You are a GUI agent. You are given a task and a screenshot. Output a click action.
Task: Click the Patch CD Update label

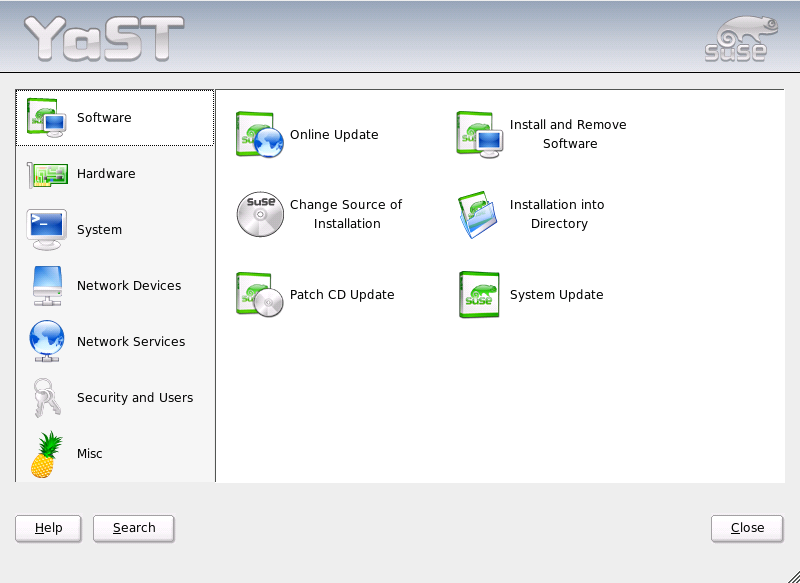(x=342, y=294)
